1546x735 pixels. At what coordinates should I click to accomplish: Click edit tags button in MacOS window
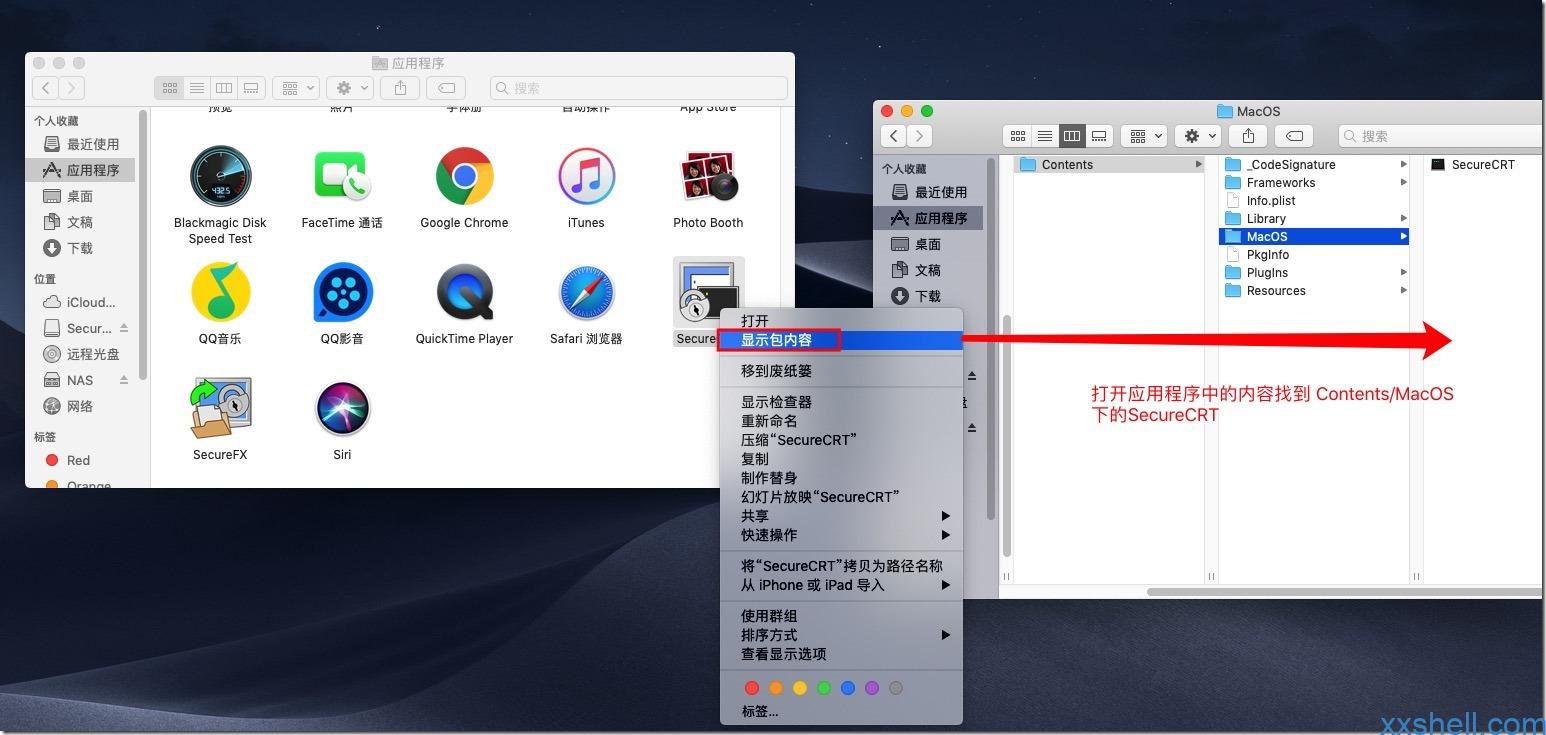coord(1295,136)
